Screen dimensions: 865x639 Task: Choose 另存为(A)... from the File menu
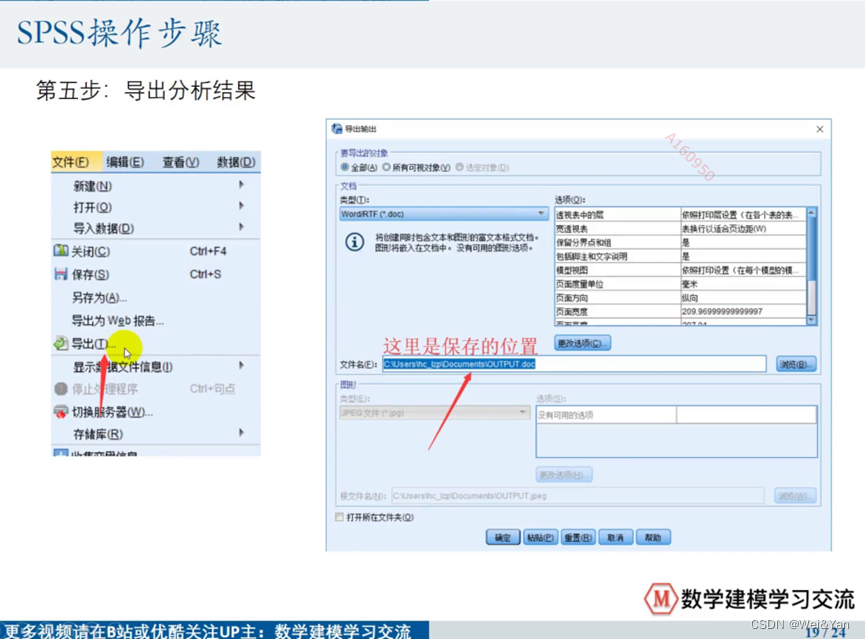click(99, 297)
